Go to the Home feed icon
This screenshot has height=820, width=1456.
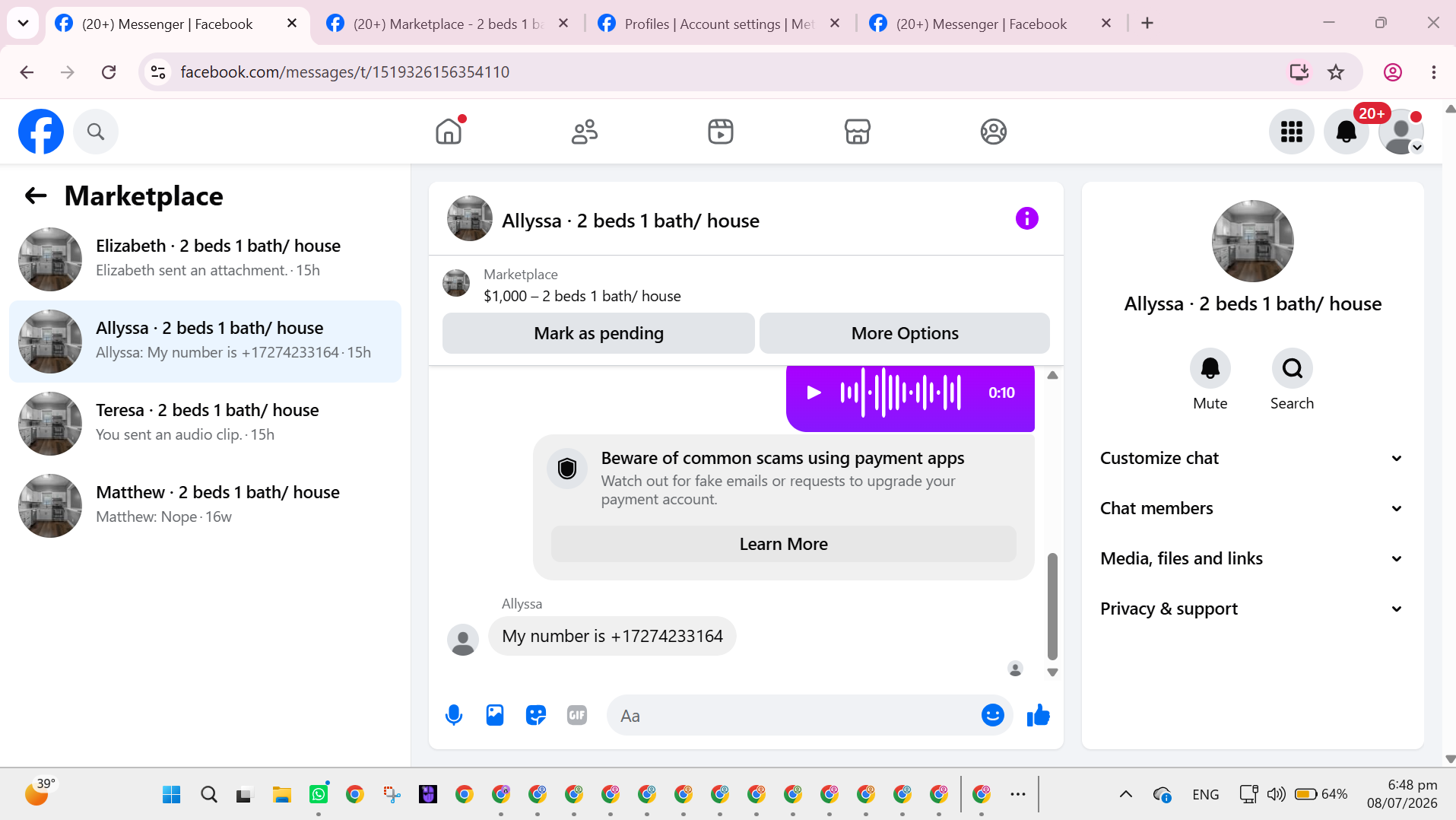(449, 132)
